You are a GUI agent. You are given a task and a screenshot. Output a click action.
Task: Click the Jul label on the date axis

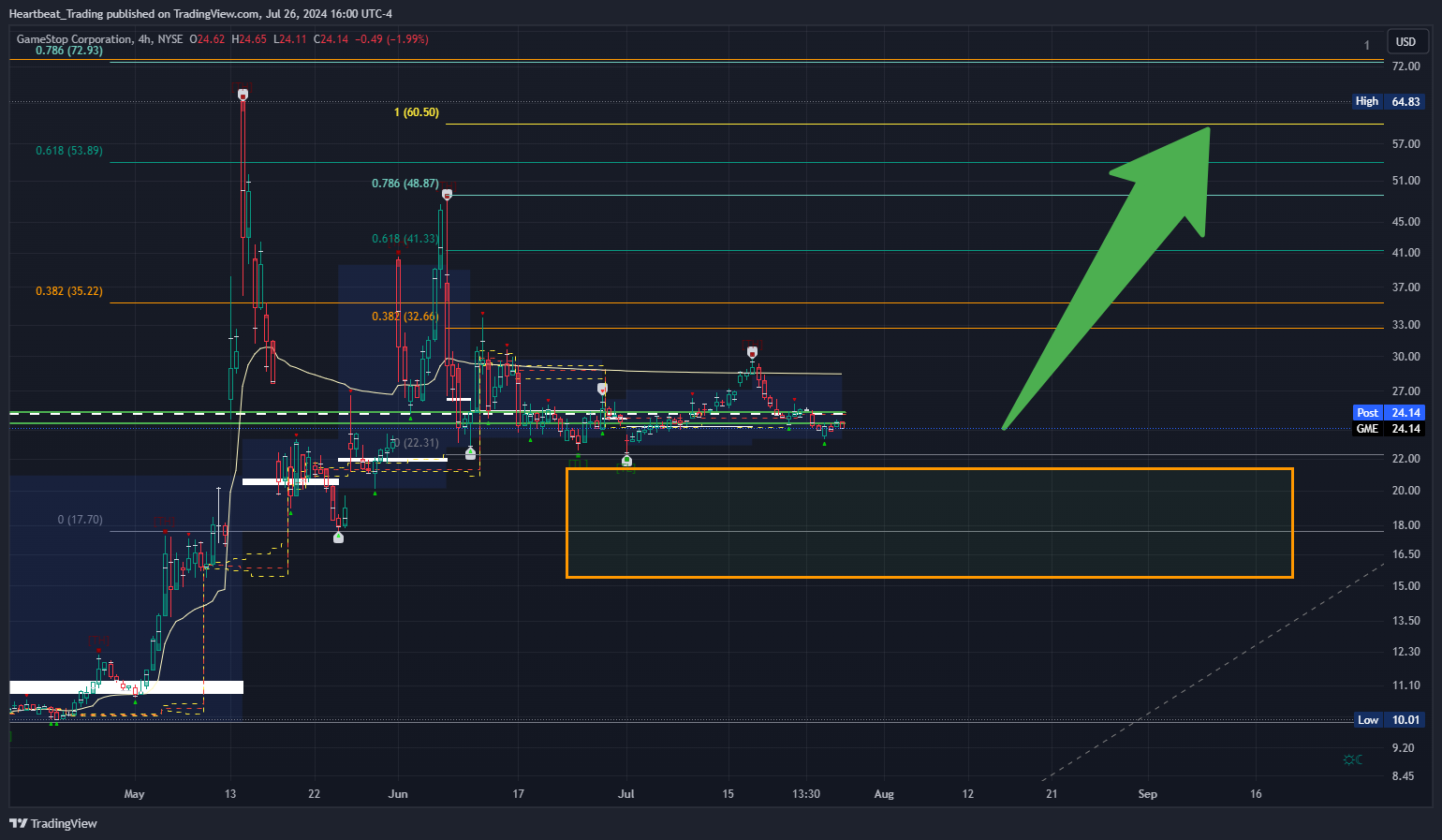click(x=626, y=794)
